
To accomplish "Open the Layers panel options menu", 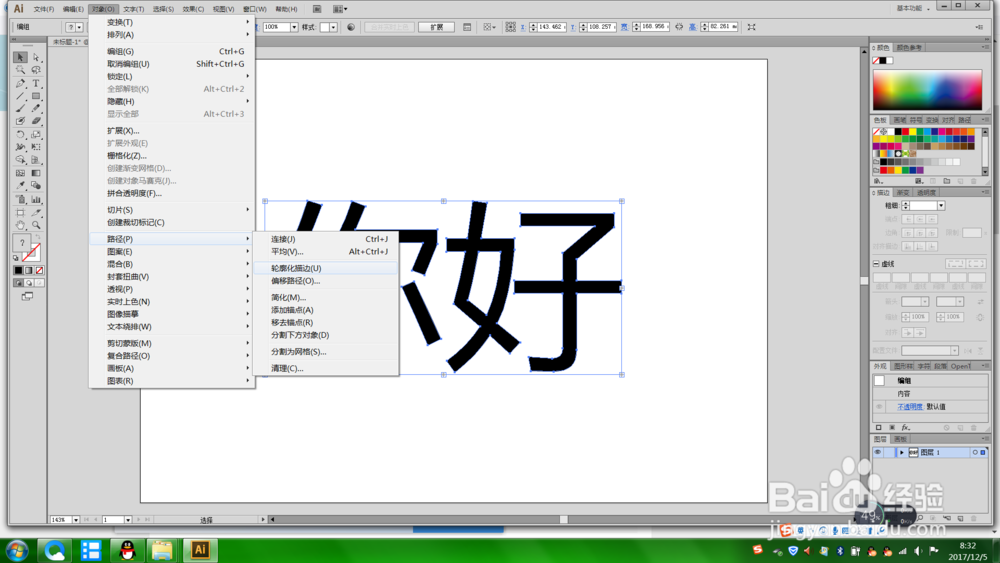I will [x=985, y=439].
